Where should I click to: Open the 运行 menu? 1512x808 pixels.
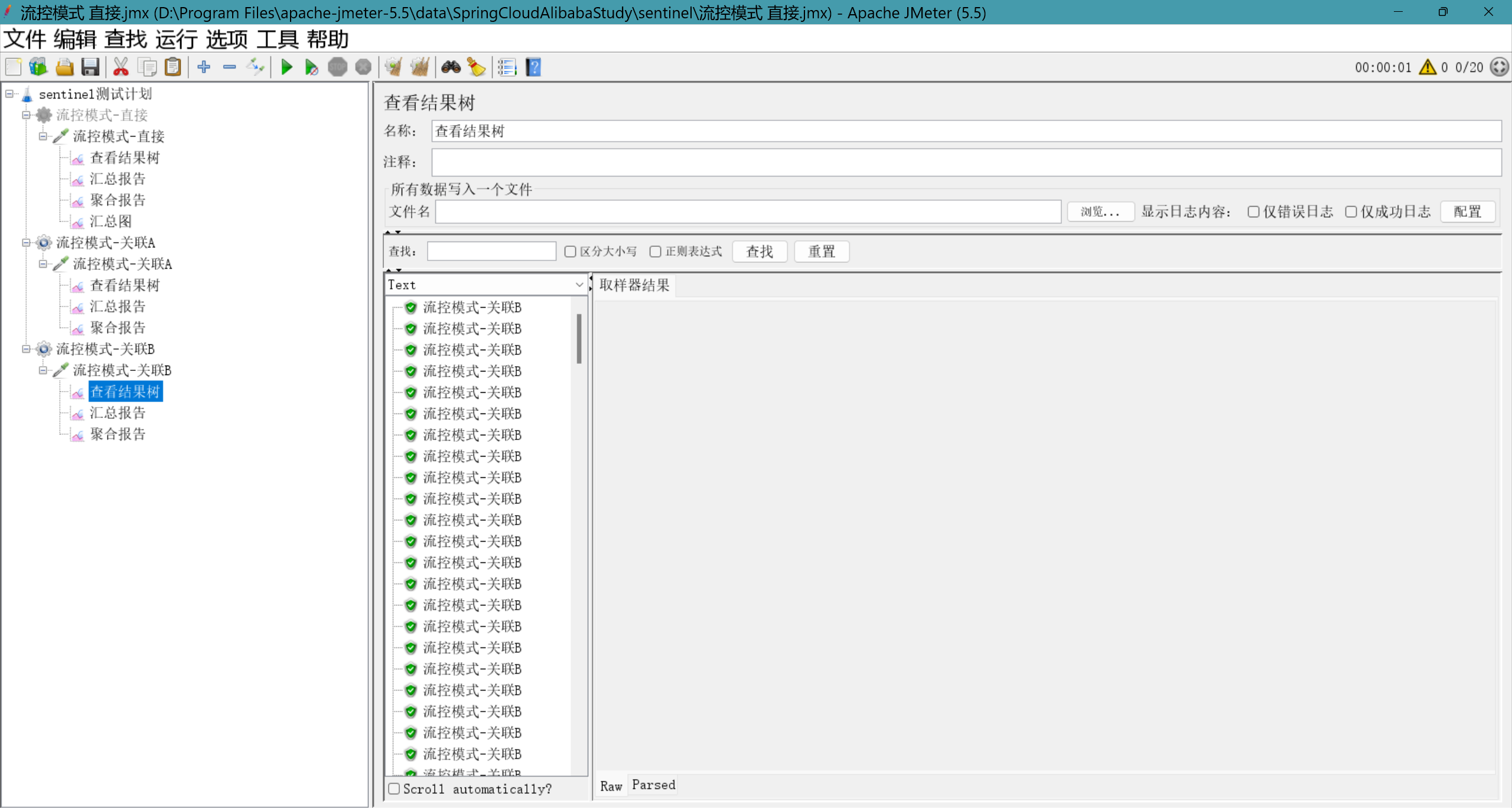(176, 40)
